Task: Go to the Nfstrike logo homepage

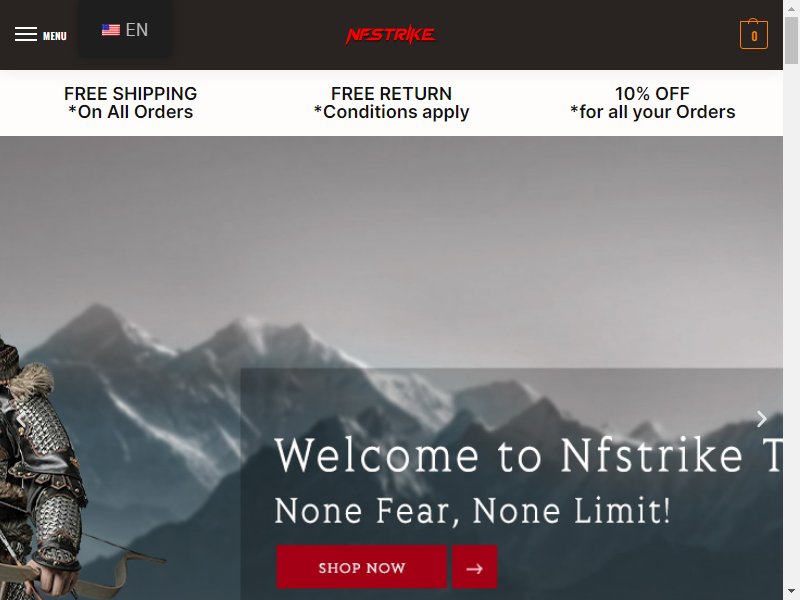Action: [x=391, y=35]
